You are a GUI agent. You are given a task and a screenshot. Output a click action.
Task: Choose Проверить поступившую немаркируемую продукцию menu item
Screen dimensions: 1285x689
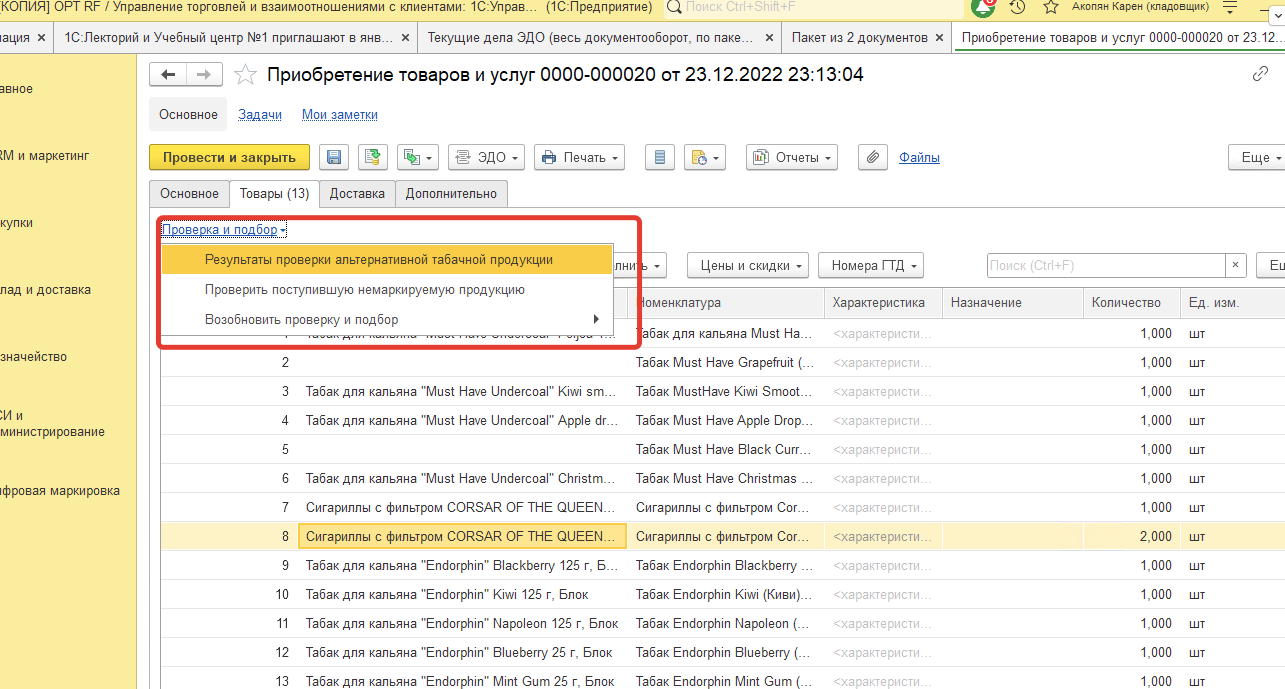tap(364, 290)
